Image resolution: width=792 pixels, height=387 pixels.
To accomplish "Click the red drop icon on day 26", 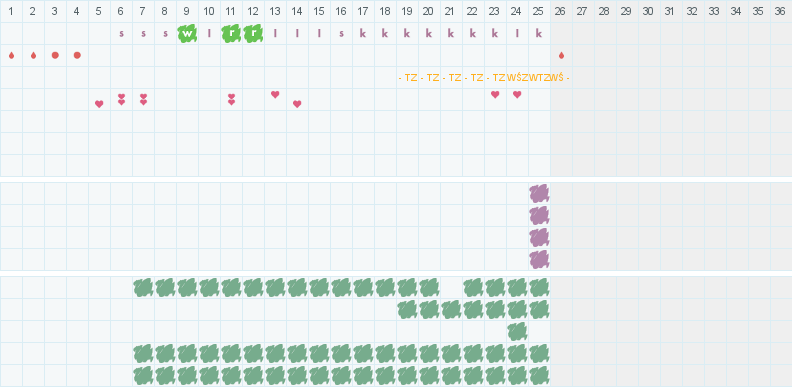I will pyautogui.click(x=561, y=56).
